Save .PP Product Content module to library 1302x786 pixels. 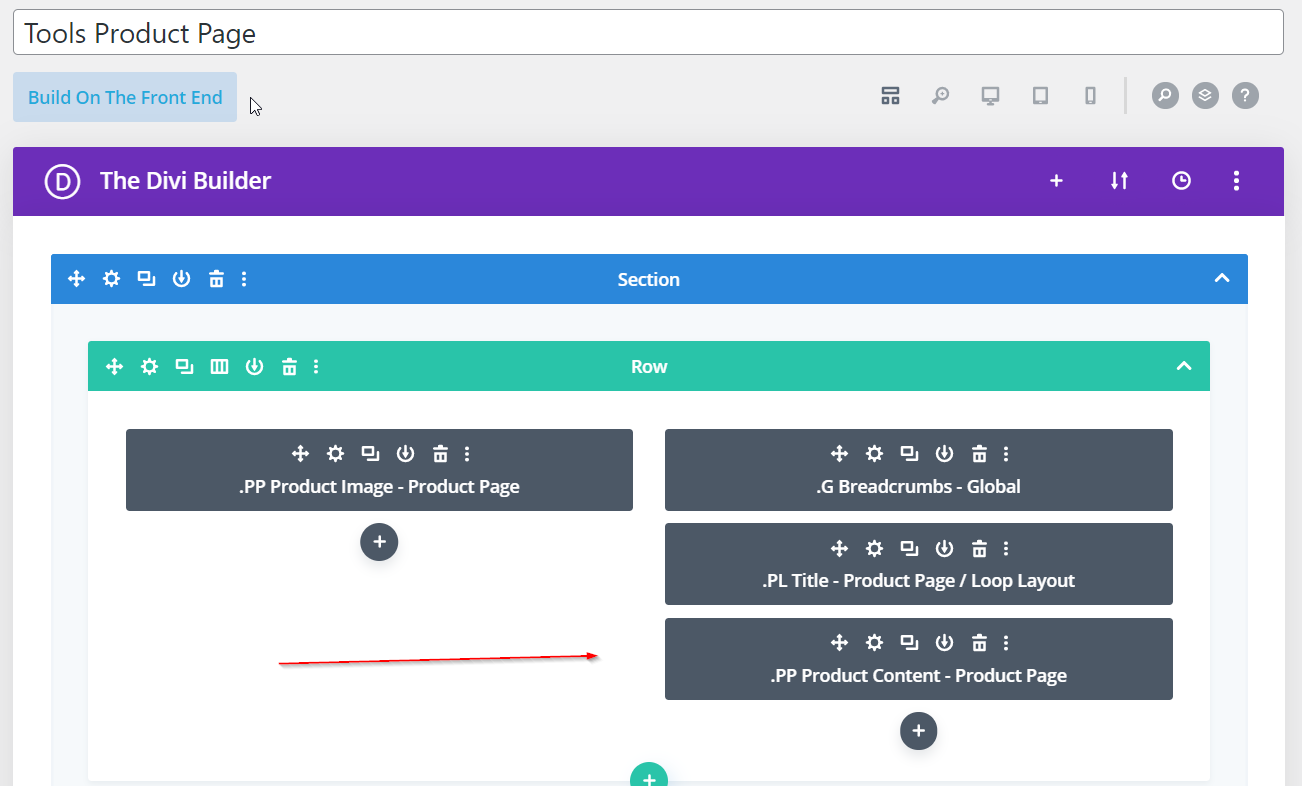(944, 642)
